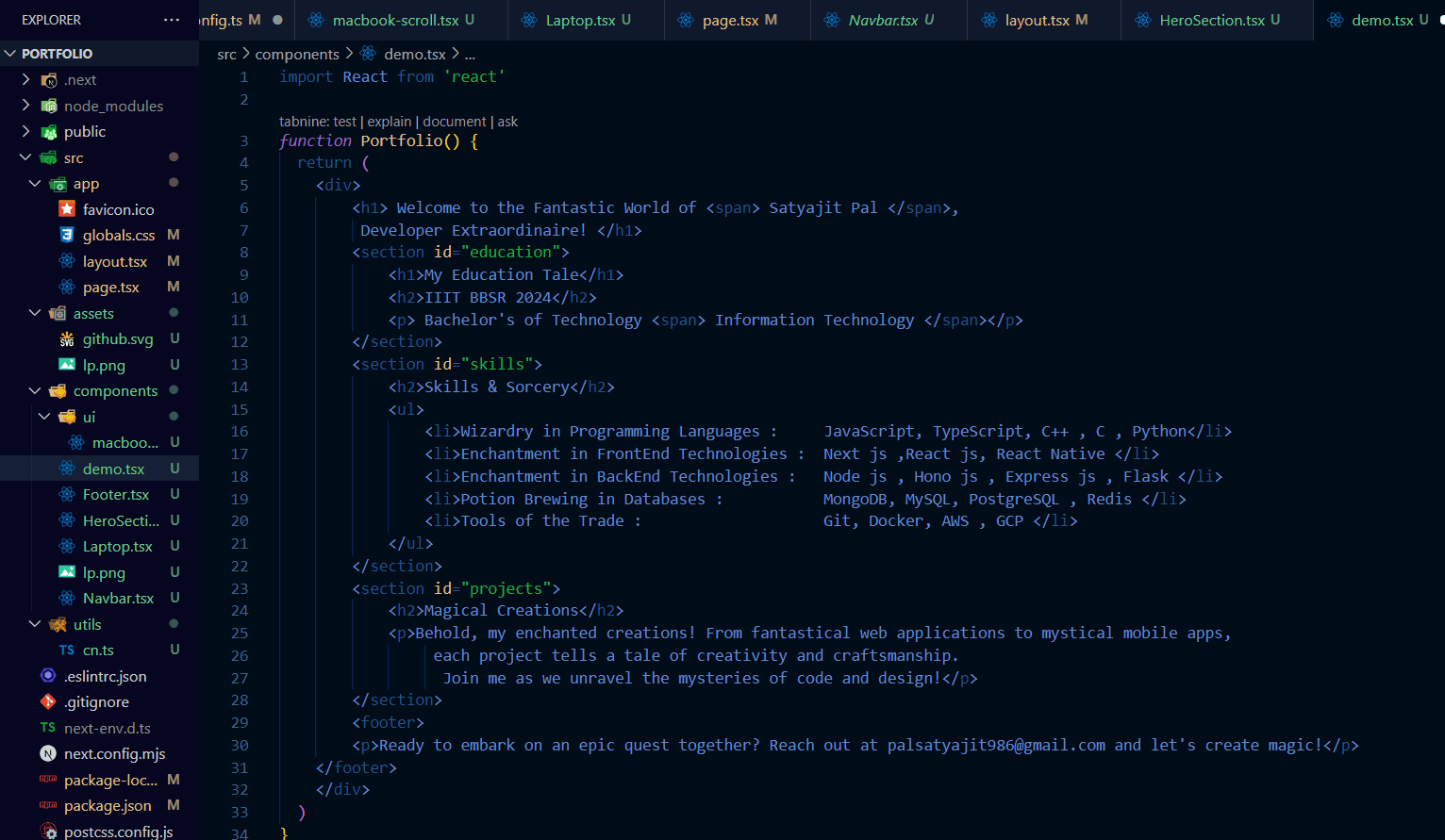Viewport: 1445px width, 840px height.
Task: Switch to the Navbar.tsx editor tab
Action: click(x=889, y=20)
